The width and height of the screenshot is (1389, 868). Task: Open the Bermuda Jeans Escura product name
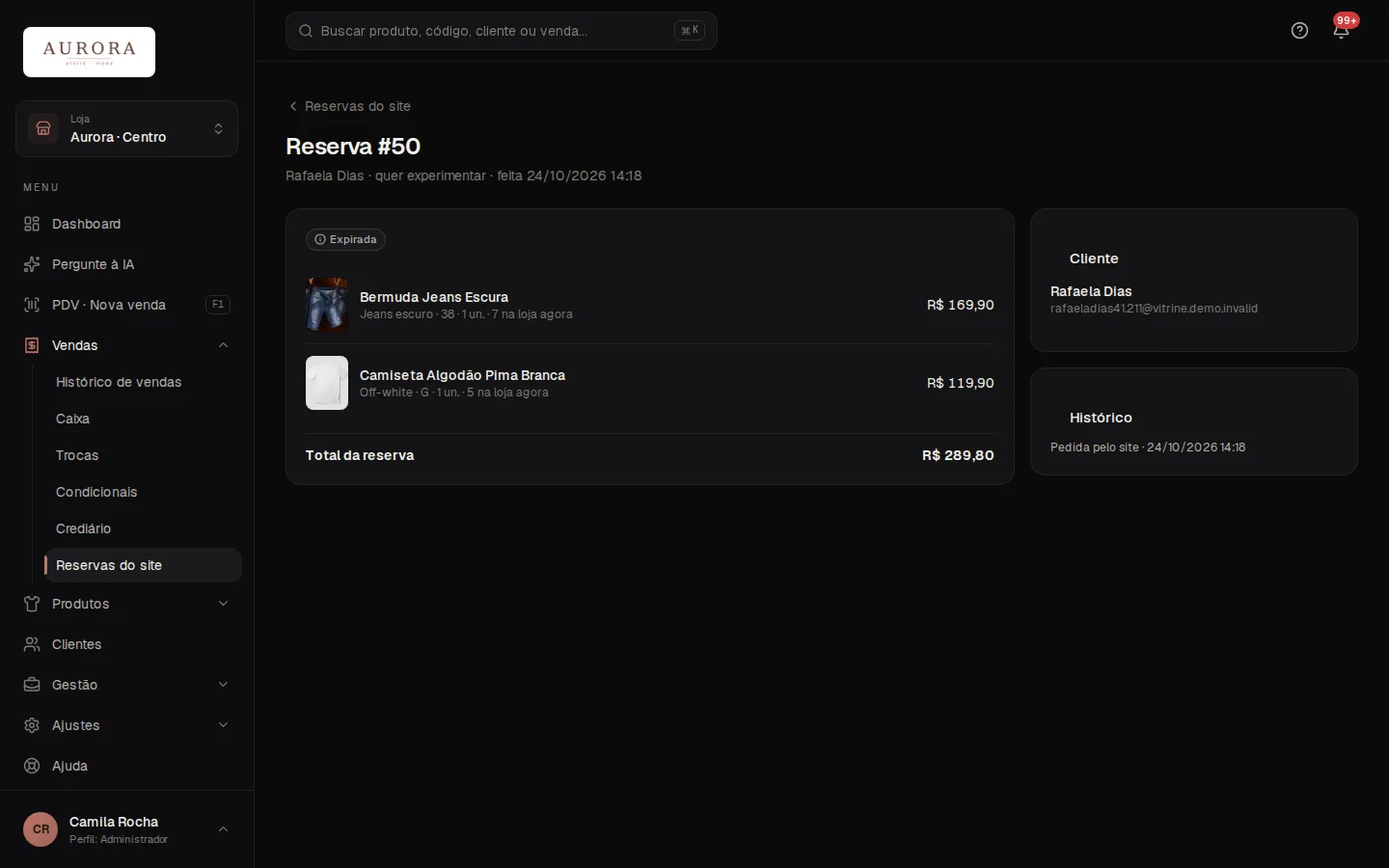(x=434, y=297)
